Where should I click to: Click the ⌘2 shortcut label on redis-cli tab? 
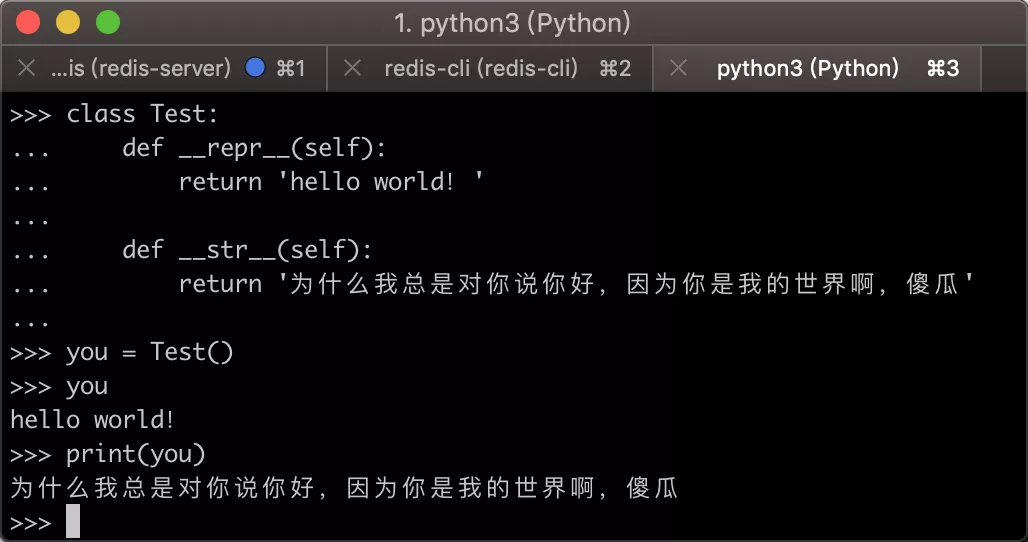615,68
